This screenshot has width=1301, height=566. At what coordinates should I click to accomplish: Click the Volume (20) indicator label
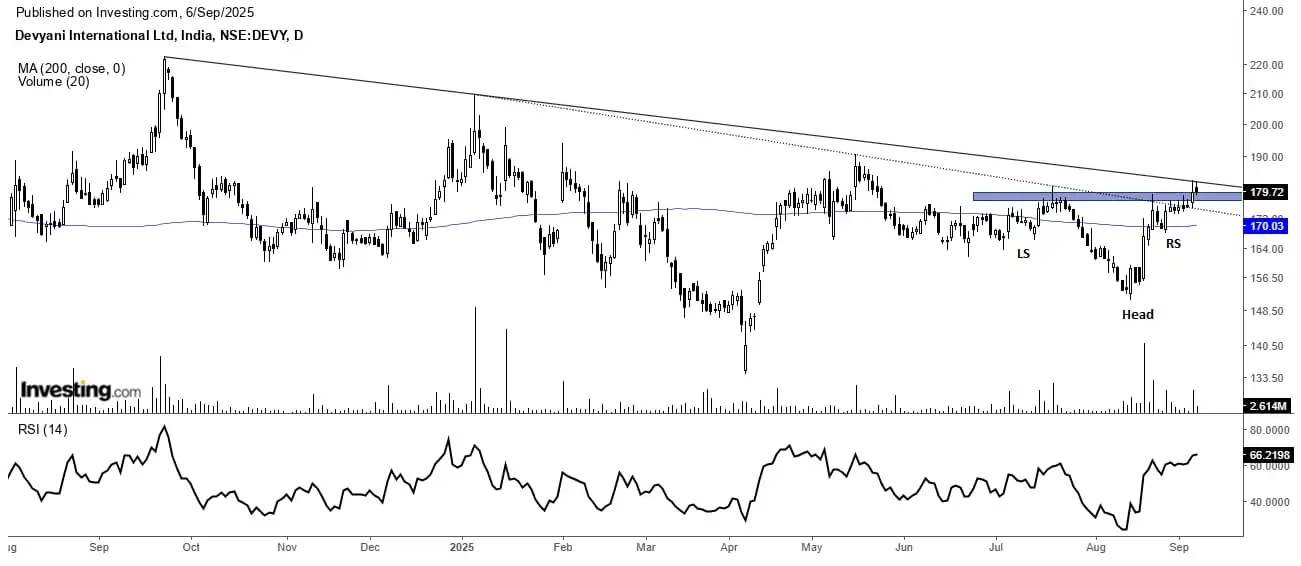coord(53,82)
